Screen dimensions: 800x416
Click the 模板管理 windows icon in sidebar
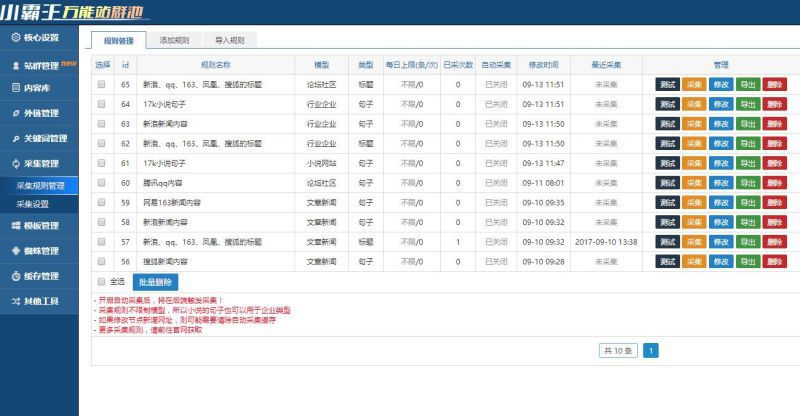click(16, 226)
